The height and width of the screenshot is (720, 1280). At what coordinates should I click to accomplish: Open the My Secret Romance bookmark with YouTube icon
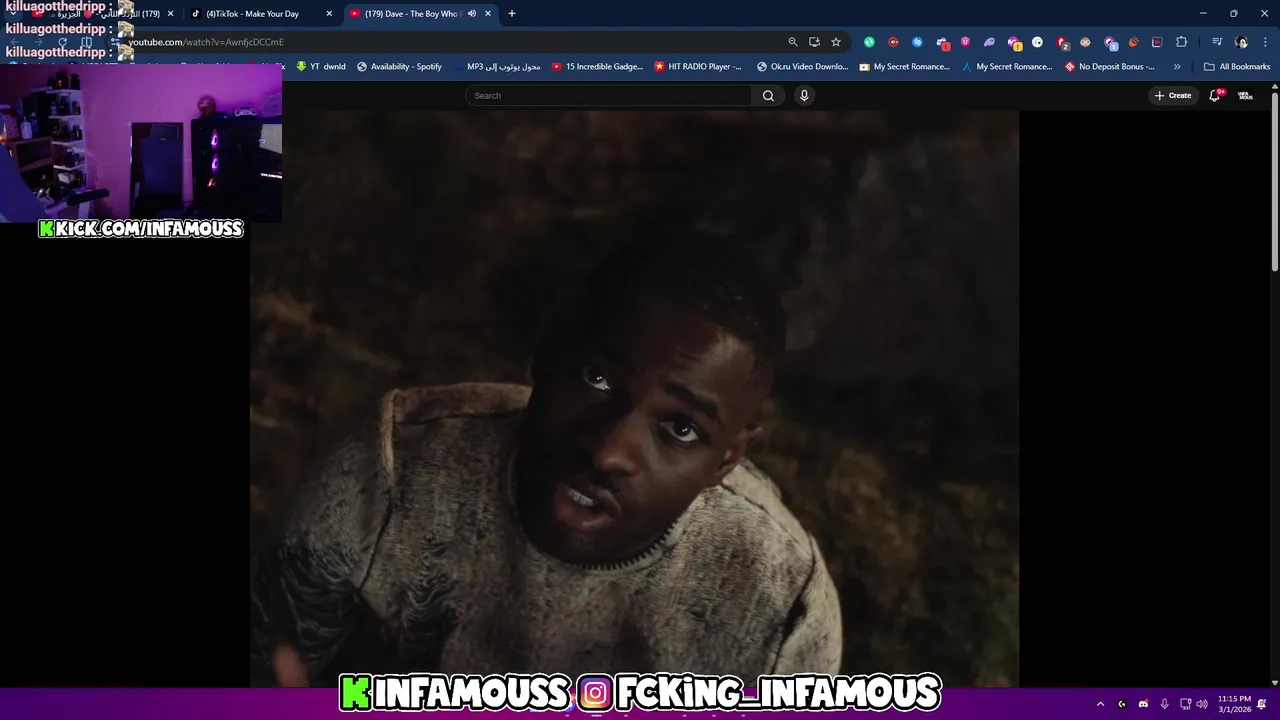[x=904, y=67]
